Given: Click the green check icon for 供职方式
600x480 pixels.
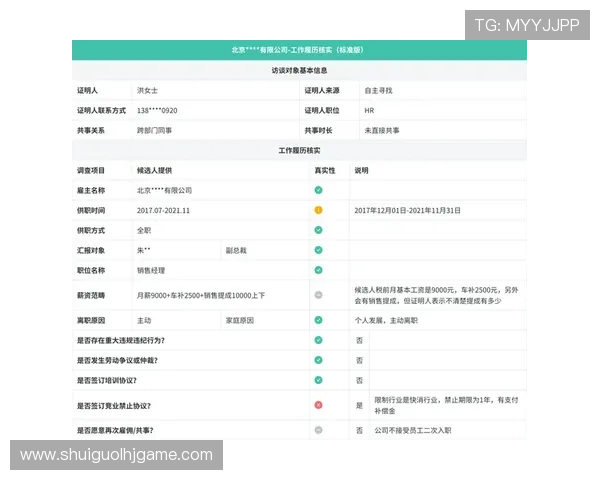Looking at the screenshot, I should [318, 230].
